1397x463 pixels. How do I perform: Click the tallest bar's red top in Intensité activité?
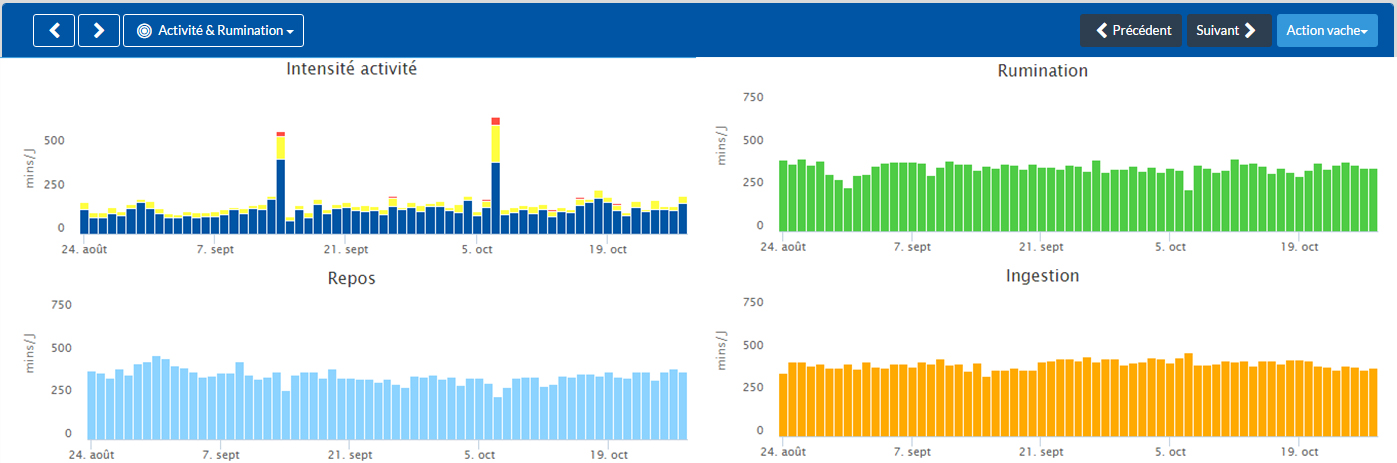click(496, 121)
